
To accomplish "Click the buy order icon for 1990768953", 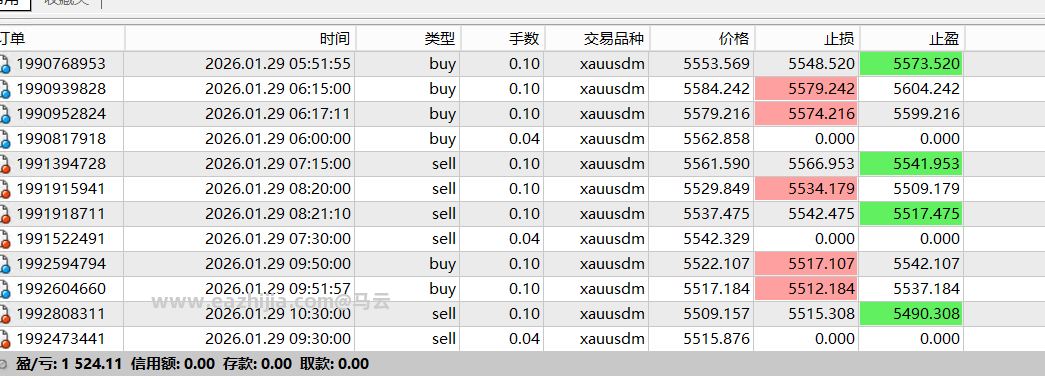I will tap(5, 64).
